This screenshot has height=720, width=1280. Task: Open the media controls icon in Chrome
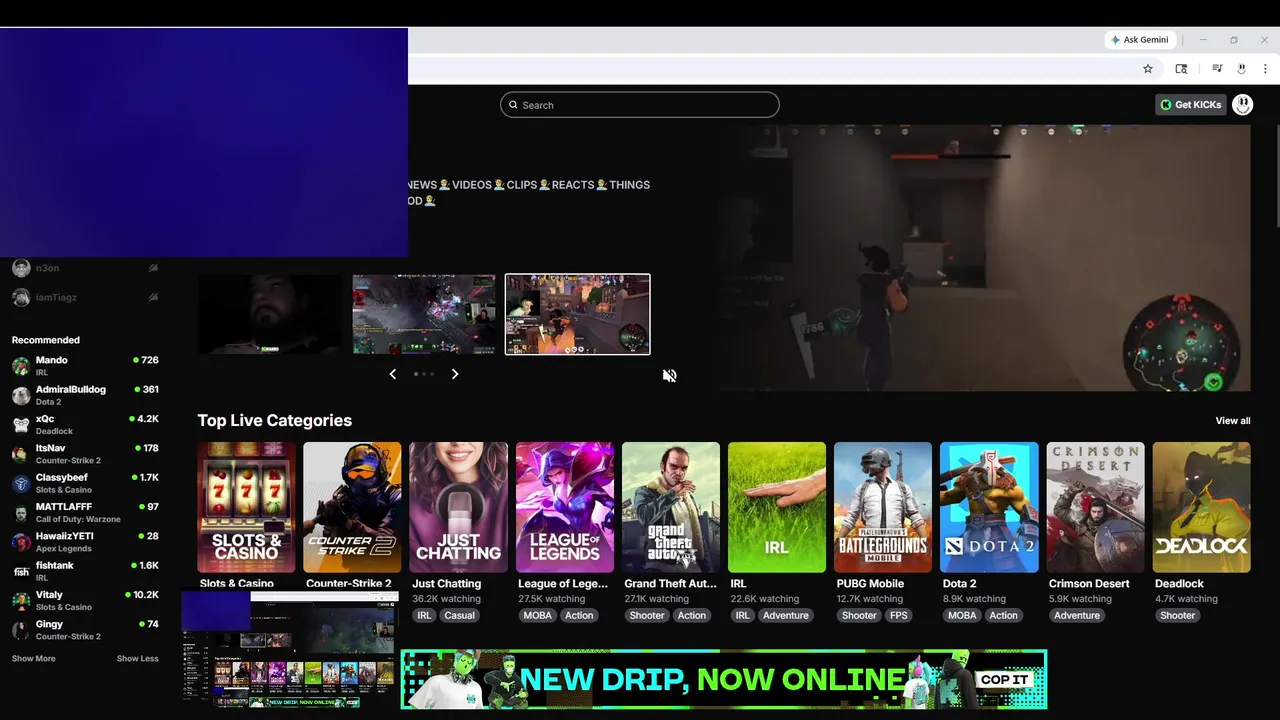point(1217,69)
